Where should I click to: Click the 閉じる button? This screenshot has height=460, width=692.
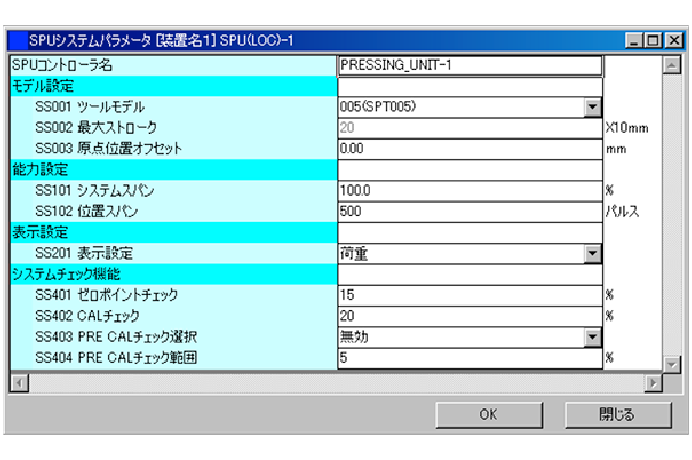point(618,415)
